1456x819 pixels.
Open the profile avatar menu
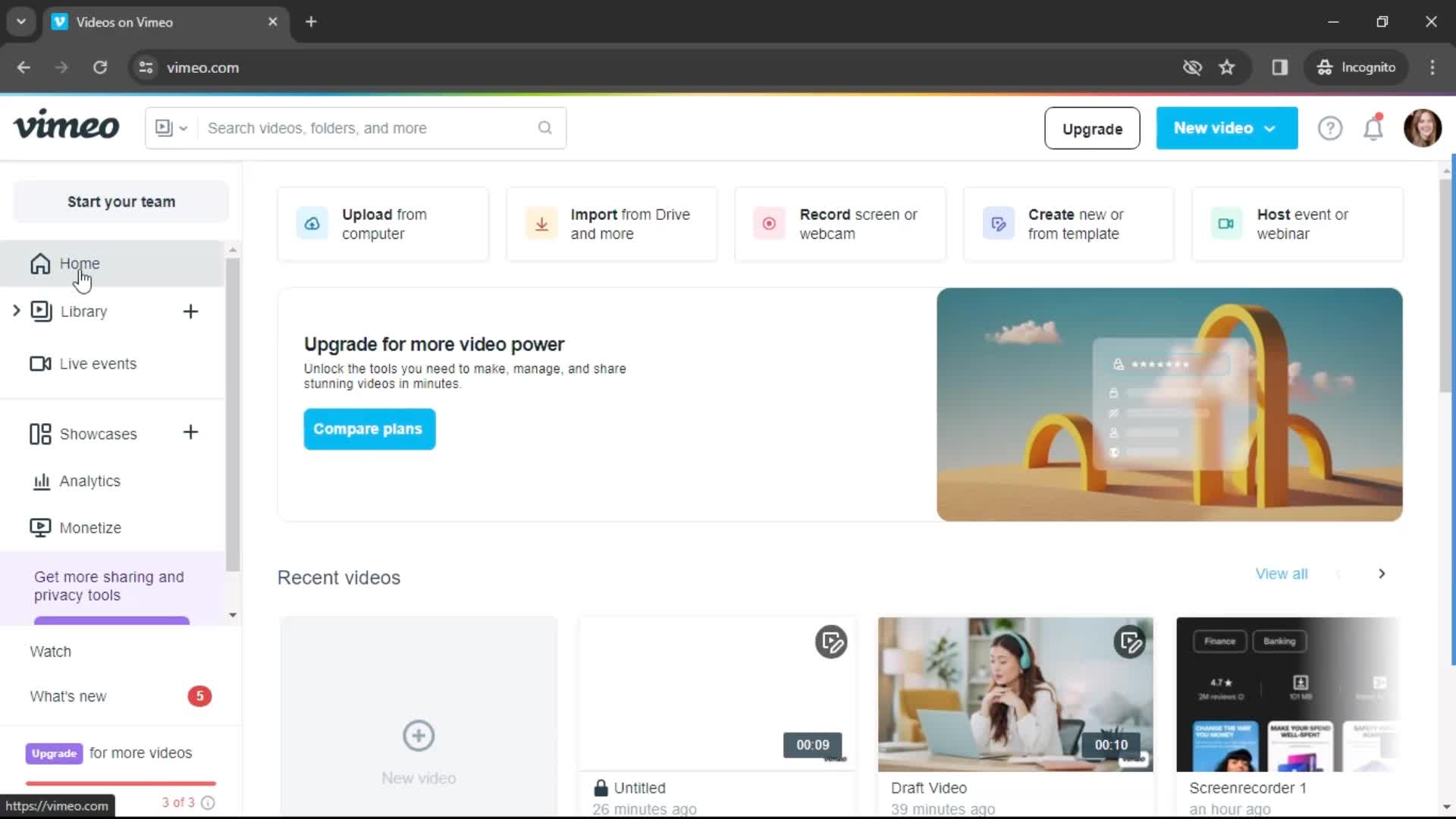click(x=1422, y=128)
